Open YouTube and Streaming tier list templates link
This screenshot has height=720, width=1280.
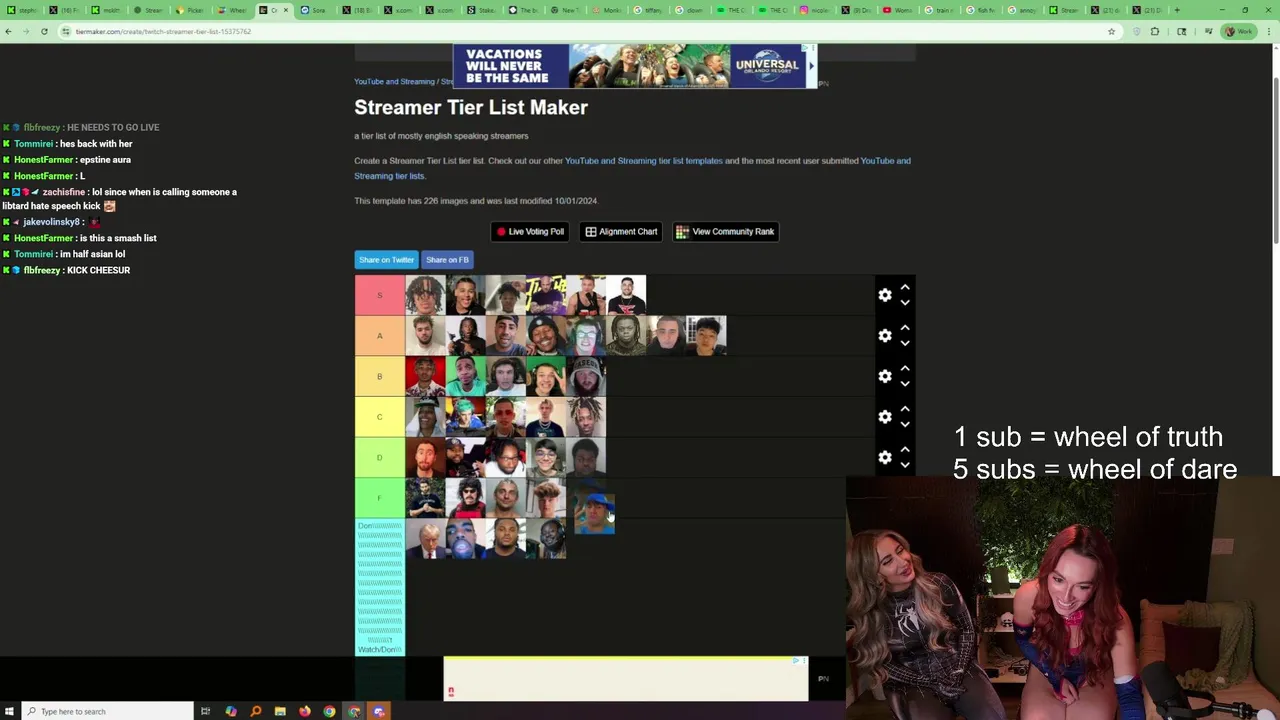pos(643,161)
